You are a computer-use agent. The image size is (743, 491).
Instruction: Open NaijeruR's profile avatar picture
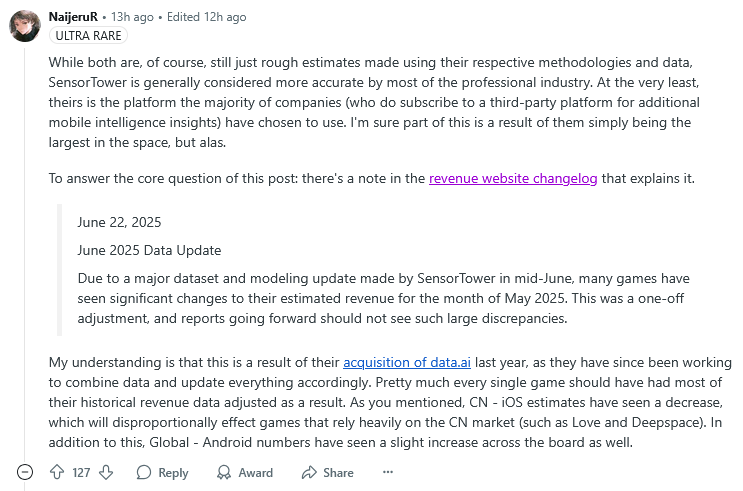[x=25, y=26]
